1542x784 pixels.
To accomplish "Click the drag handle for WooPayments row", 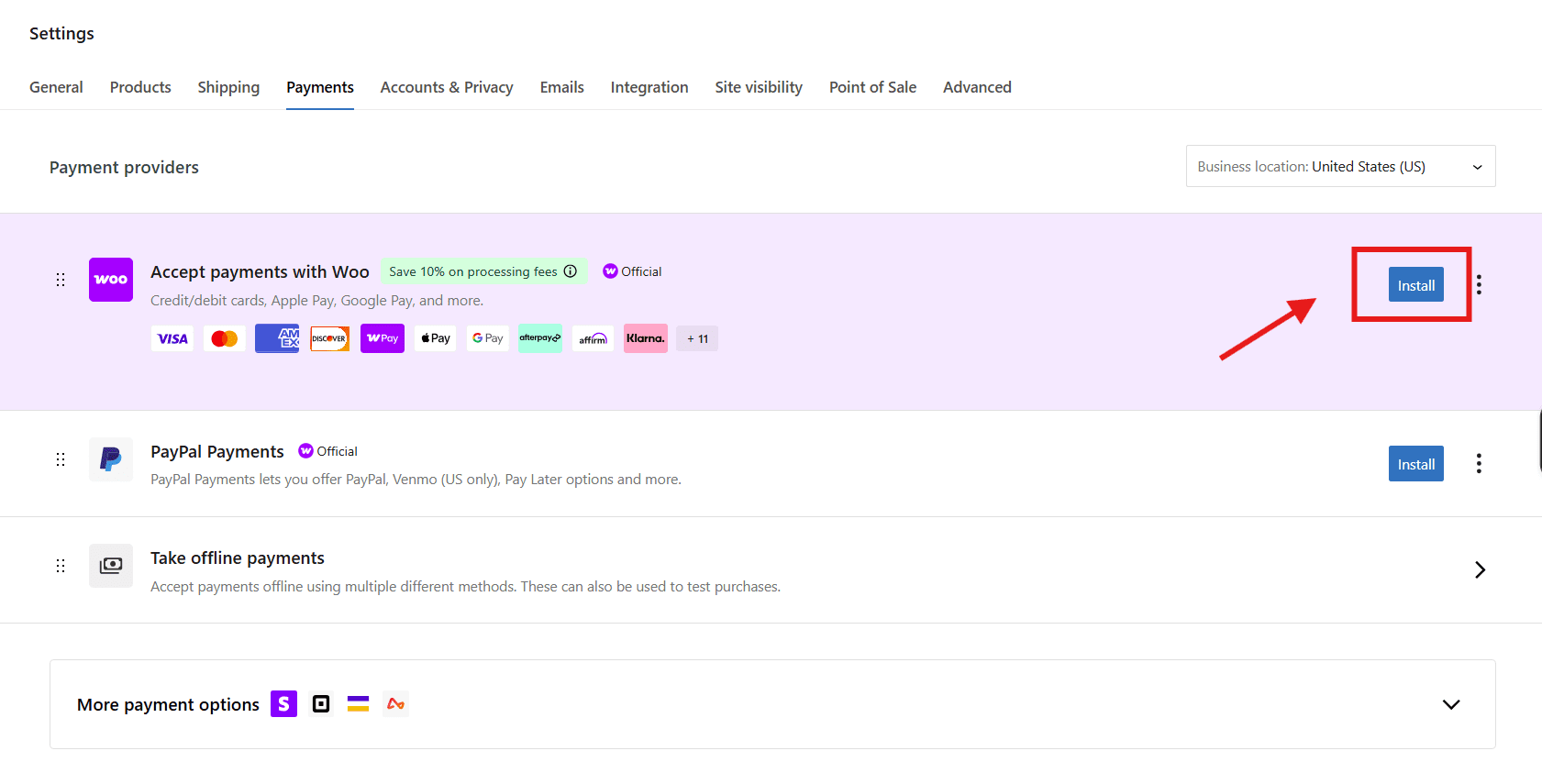I will pyautogui.click(x=61, y=280).
